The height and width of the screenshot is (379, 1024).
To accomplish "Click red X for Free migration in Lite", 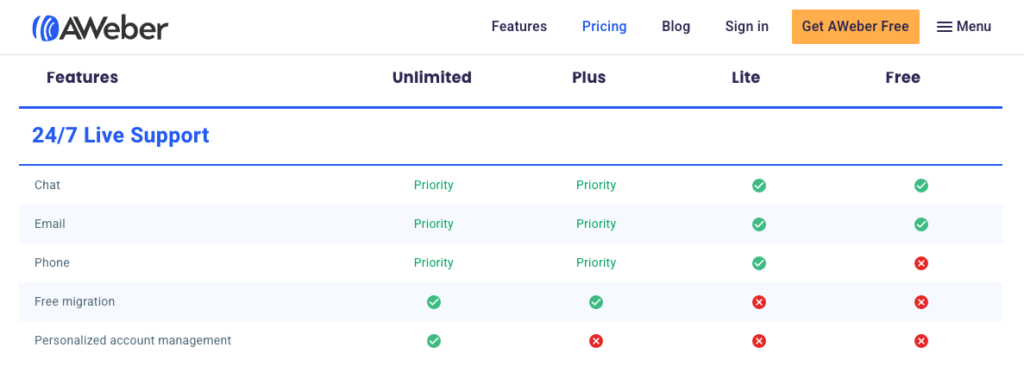I will point(758,302).
